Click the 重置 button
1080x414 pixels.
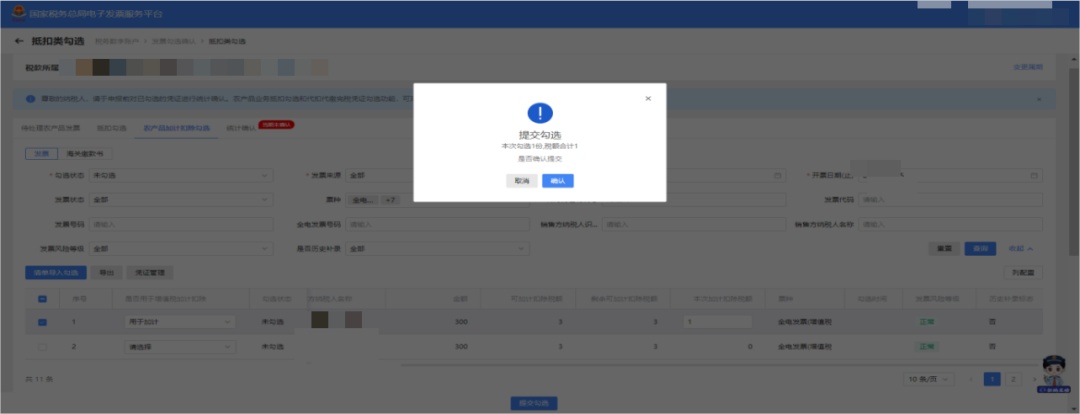[x=944, y=249]
